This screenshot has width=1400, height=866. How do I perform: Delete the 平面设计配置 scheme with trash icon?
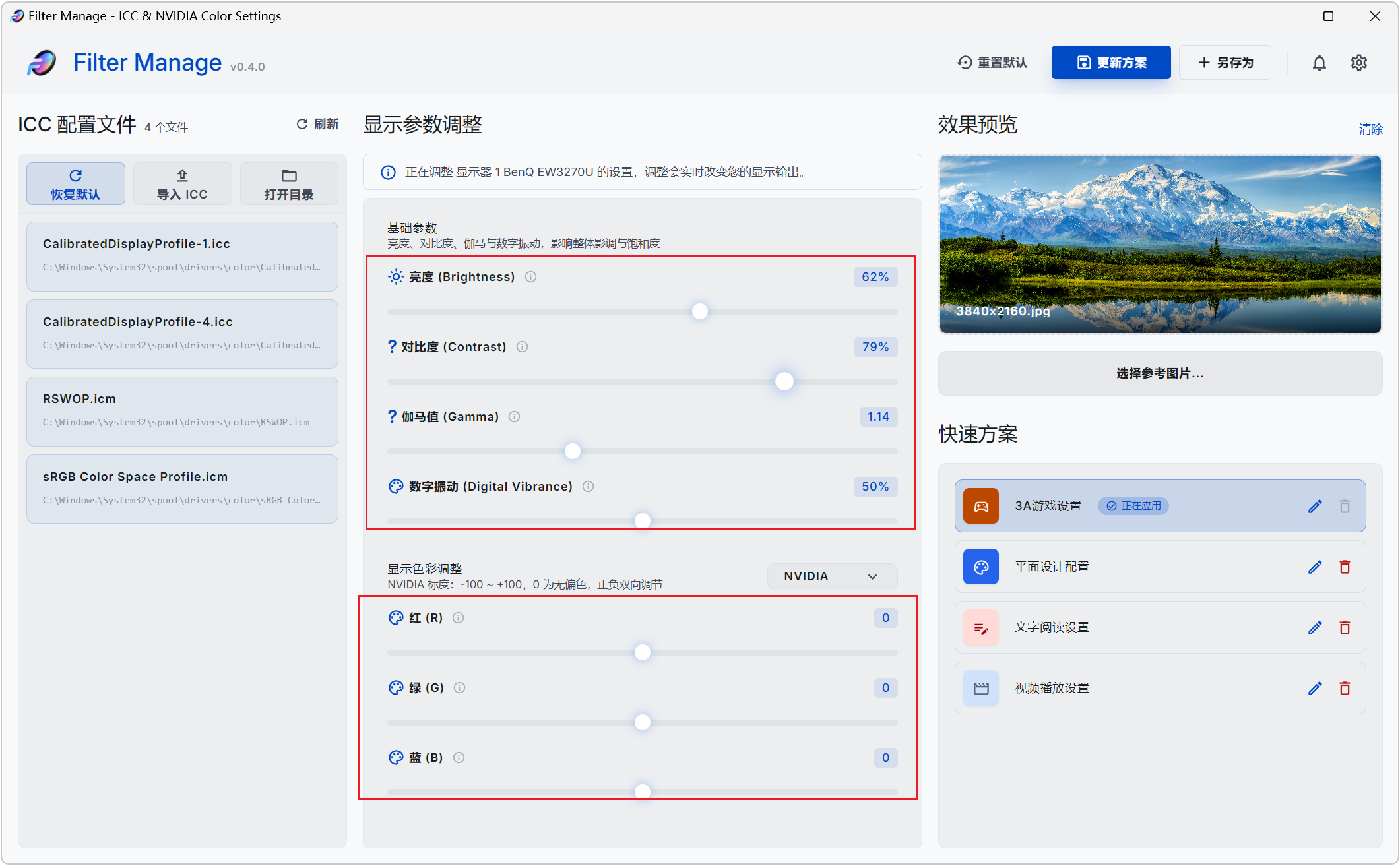(x=1345, y=567)
